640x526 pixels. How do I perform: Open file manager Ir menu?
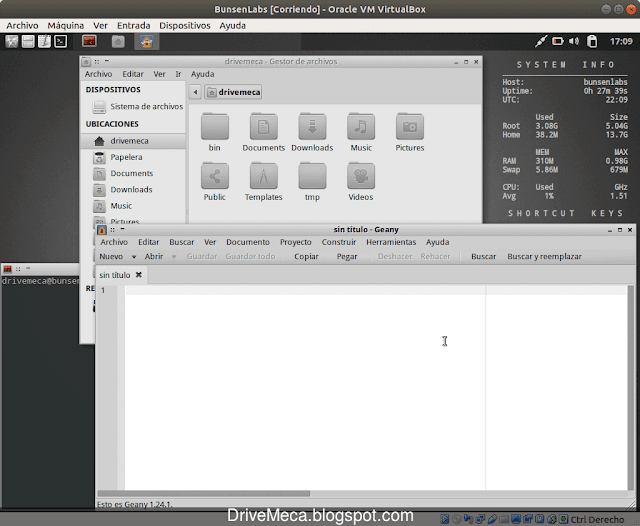tap(178, 74)
